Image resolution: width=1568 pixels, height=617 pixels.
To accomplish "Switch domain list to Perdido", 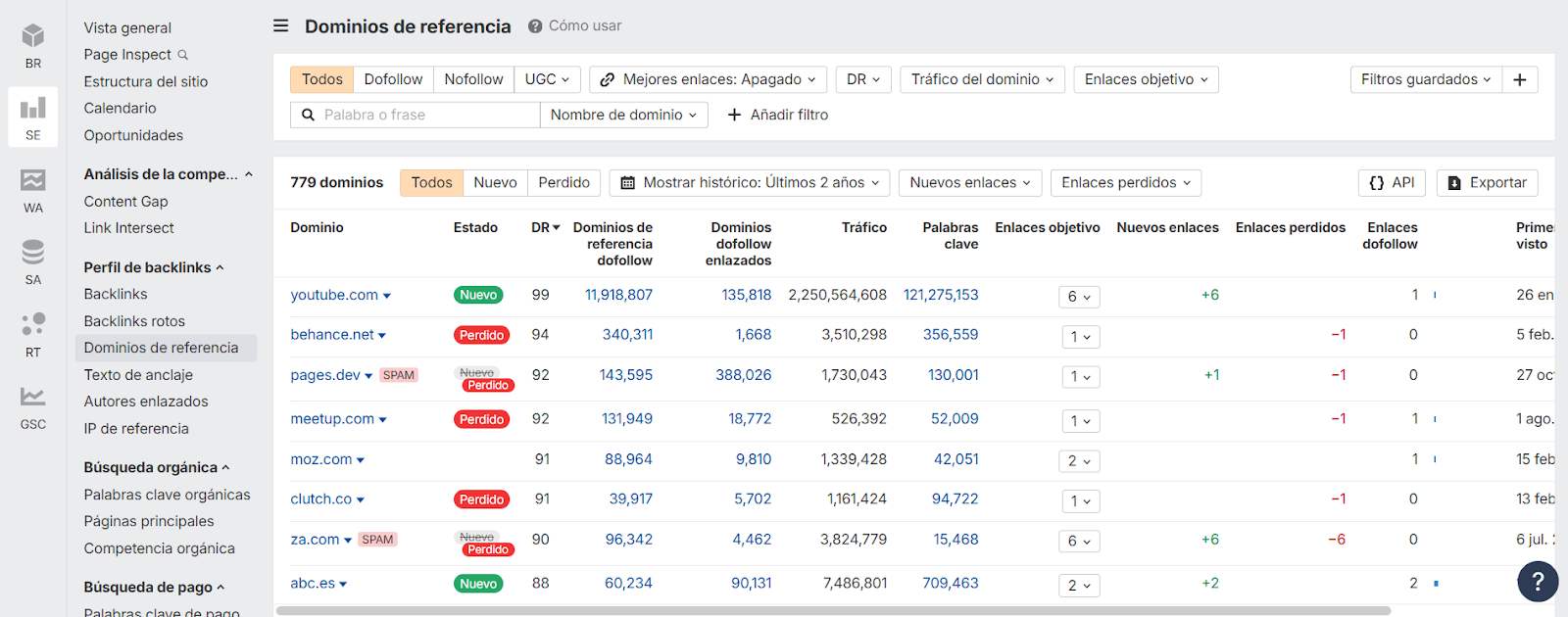I will [x=563, y=182].
